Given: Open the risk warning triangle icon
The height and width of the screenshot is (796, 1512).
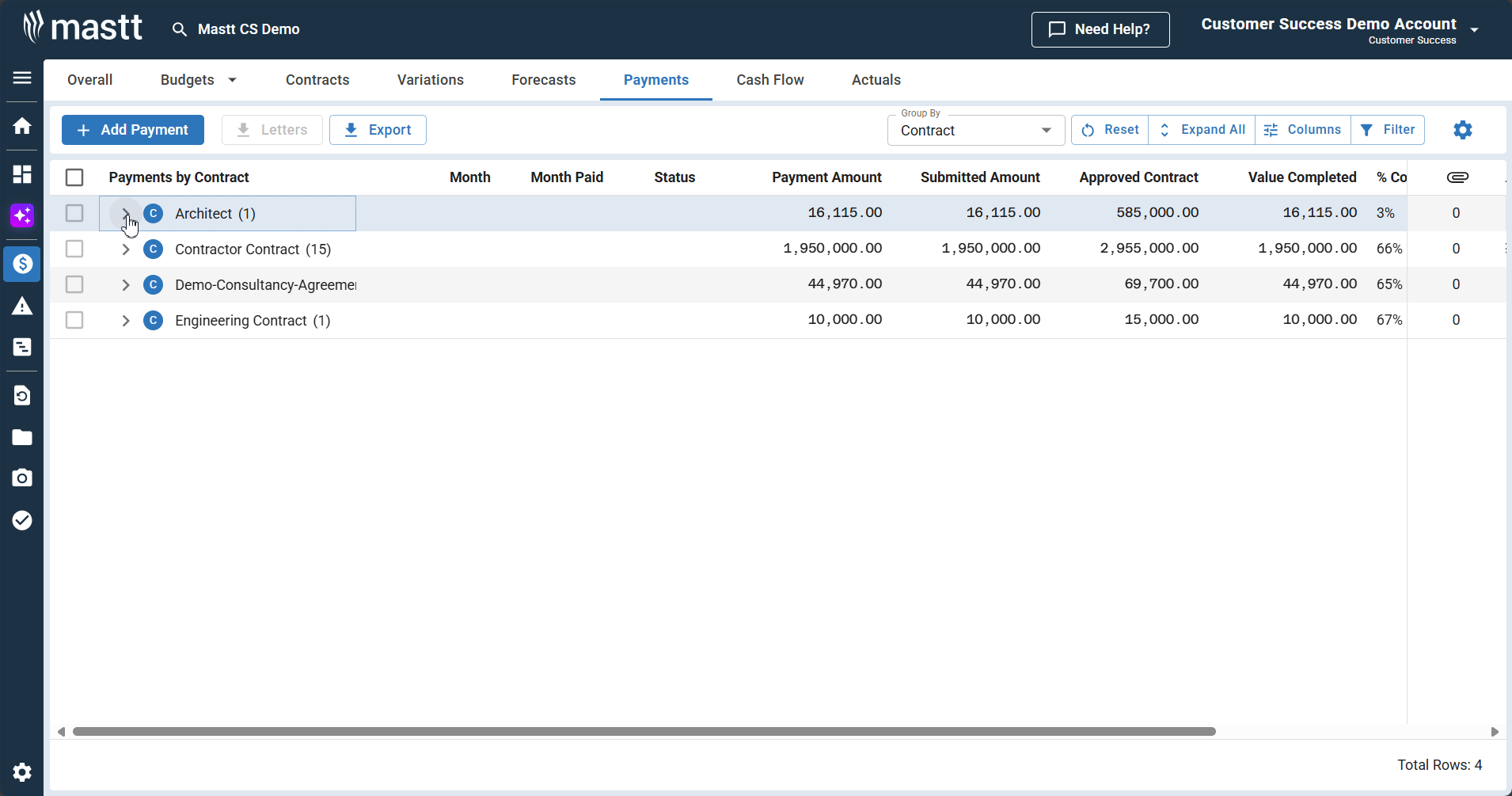Looking at the screenshot, I should coord(22,307).
